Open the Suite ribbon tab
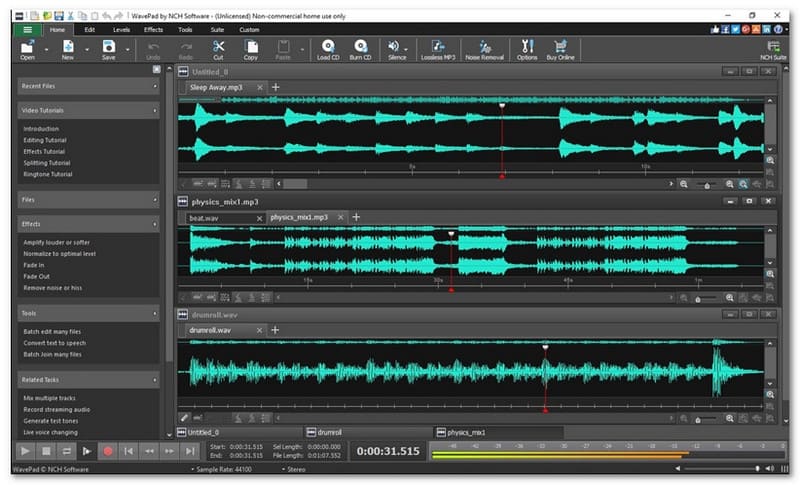 [x=217, y=30]
